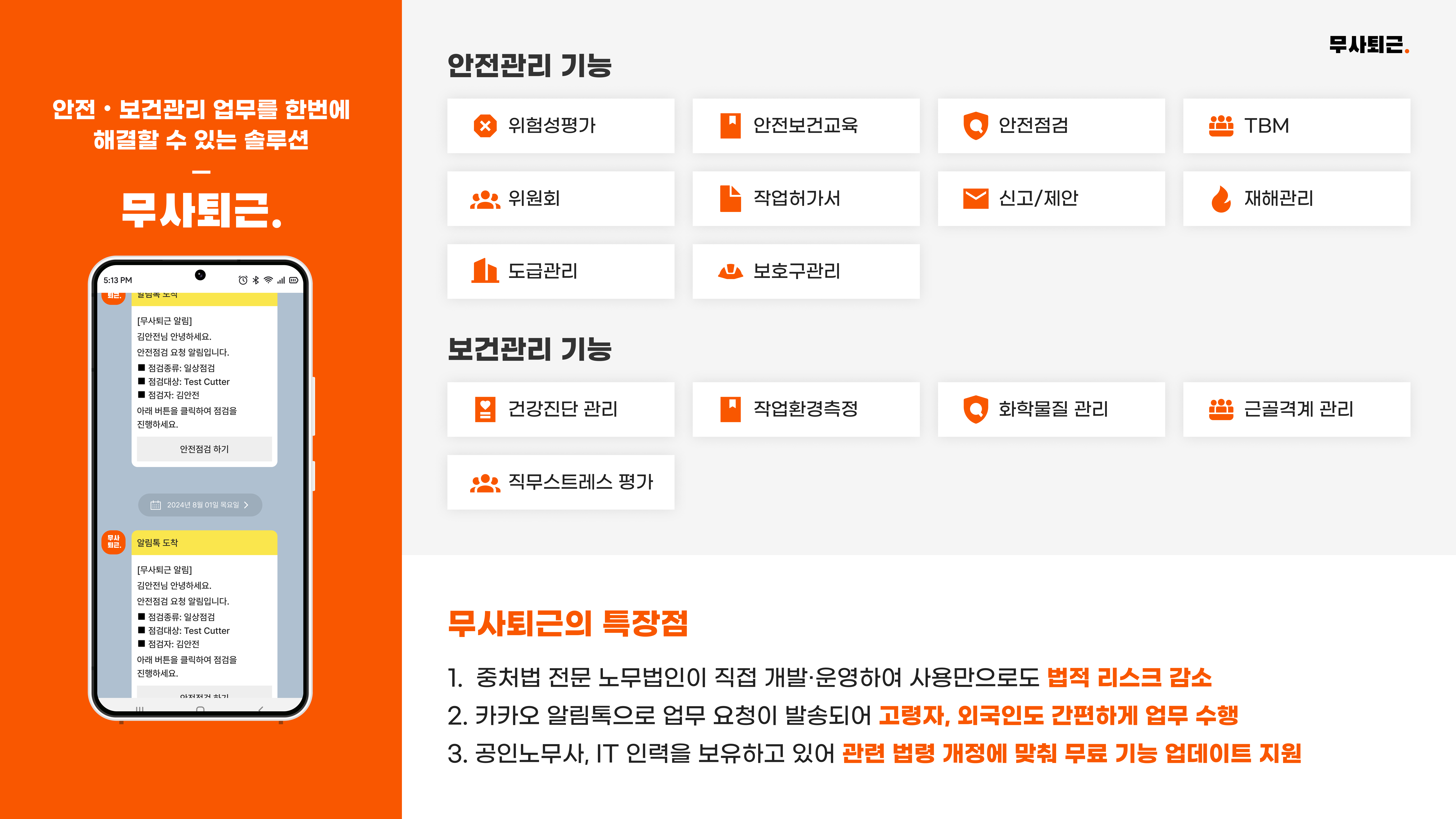This screenshot has width=1456, height=819.
Task: Click the 안전점검 shield icon
Action: [976, 126]
